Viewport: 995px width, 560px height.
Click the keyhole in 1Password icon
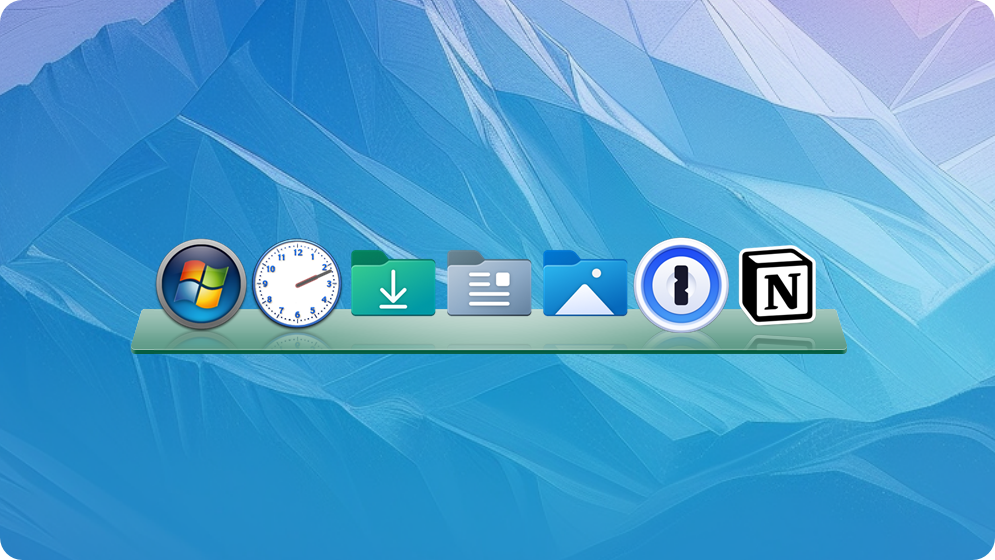pyautogui.click(x=681, y=285)
